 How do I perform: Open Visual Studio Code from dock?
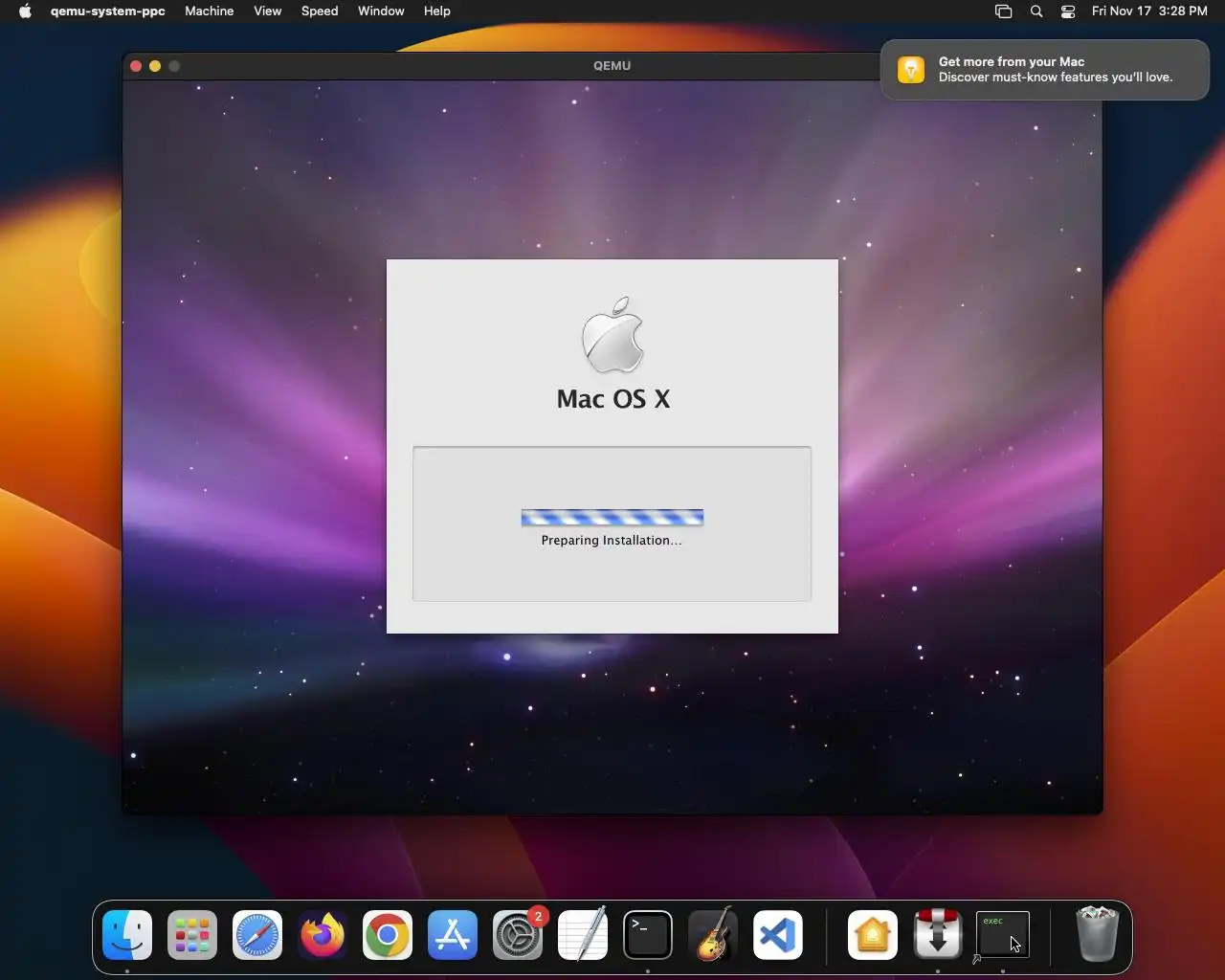click(x=778, y=935)
